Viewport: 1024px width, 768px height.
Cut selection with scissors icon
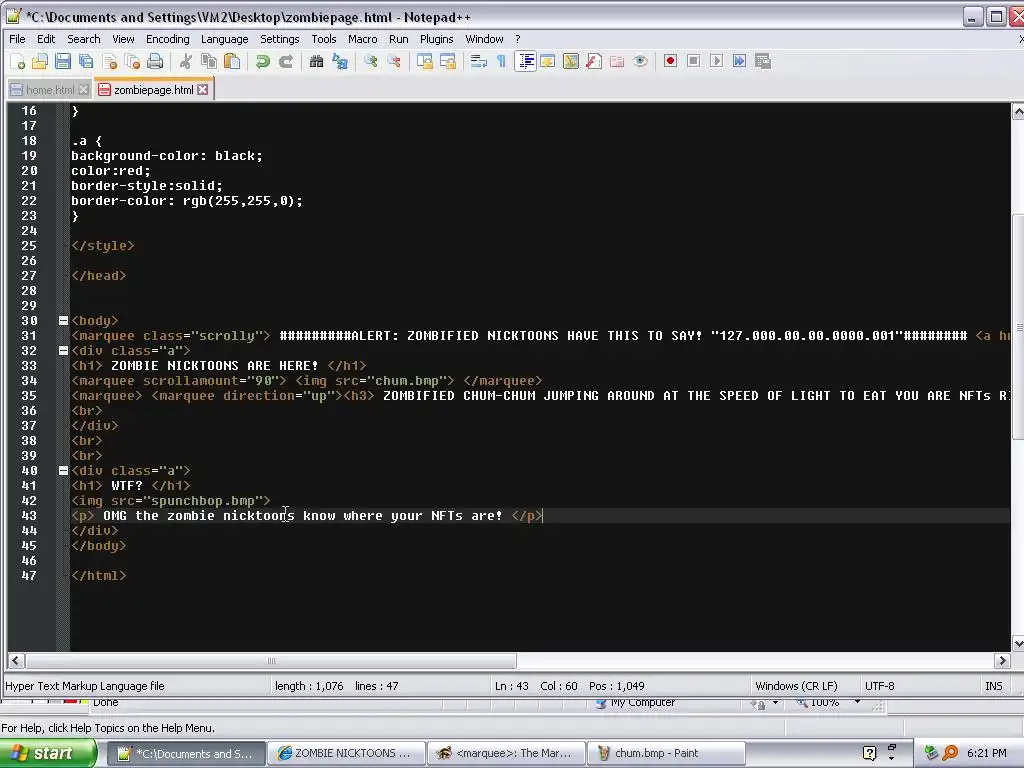point(186,61)
